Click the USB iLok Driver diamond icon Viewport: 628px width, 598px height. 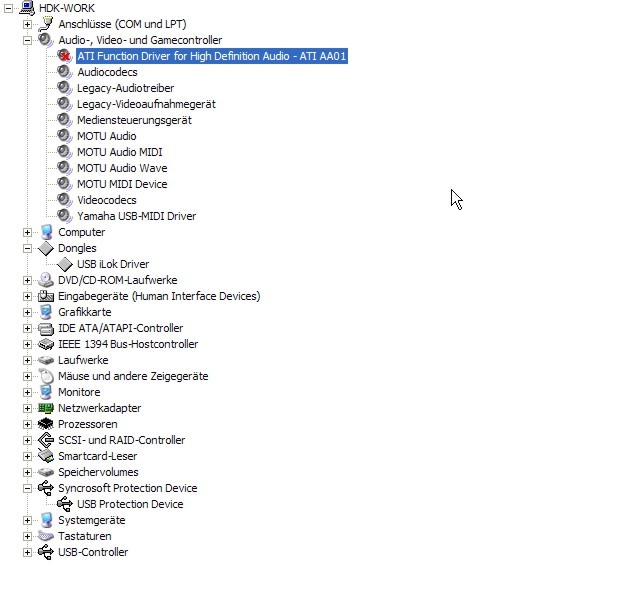tap(64, 264)
